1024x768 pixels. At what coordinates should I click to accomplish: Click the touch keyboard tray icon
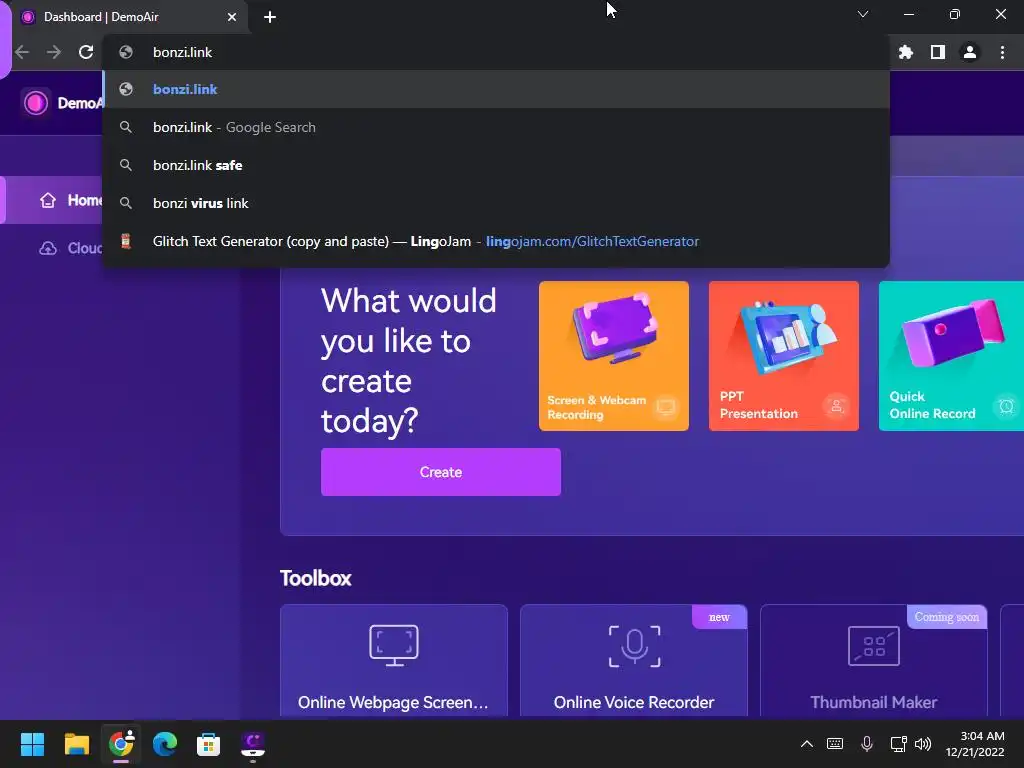(x=835, y=744)
